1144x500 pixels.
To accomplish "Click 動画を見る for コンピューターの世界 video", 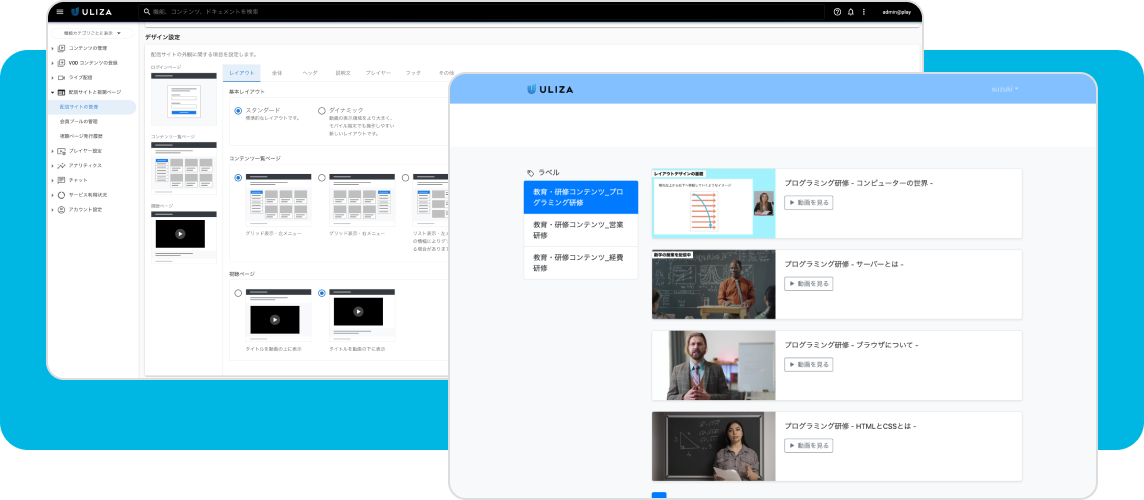I will point(808,202).
